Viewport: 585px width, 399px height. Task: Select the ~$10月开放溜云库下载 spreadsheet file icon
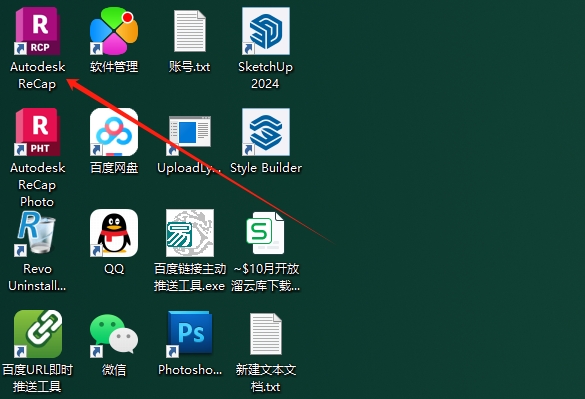[266, 233]
